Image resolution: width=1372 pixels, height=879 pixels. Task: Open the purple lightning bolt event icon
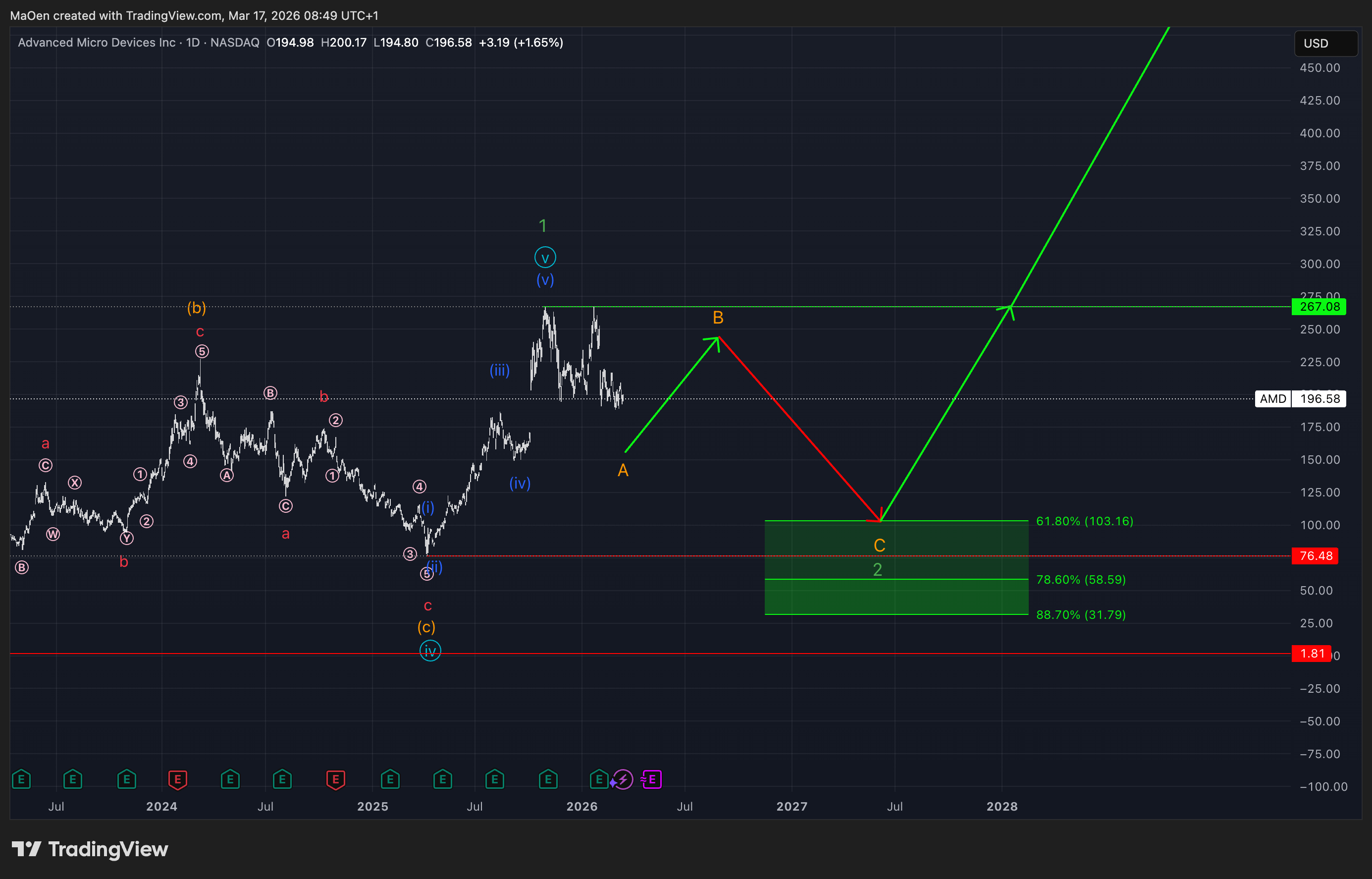point(623,779)
